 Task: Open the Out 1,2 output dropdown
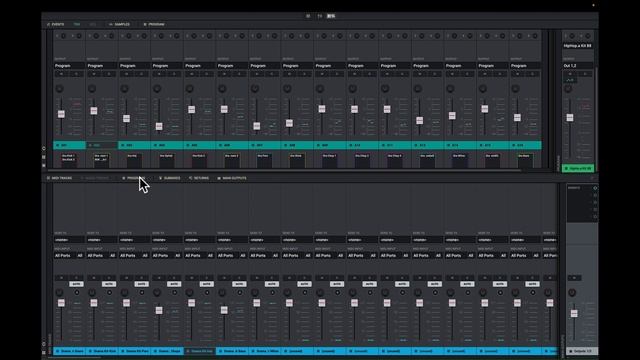click(578, 66)
